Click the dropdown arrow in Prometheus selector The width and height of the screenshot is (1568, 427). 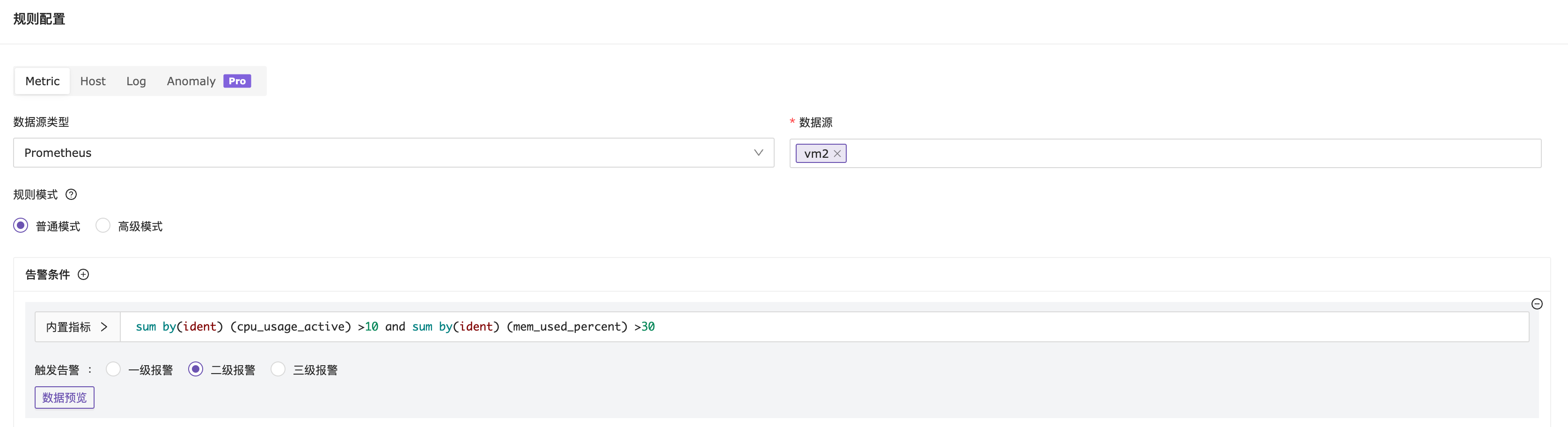coord(758,153)
